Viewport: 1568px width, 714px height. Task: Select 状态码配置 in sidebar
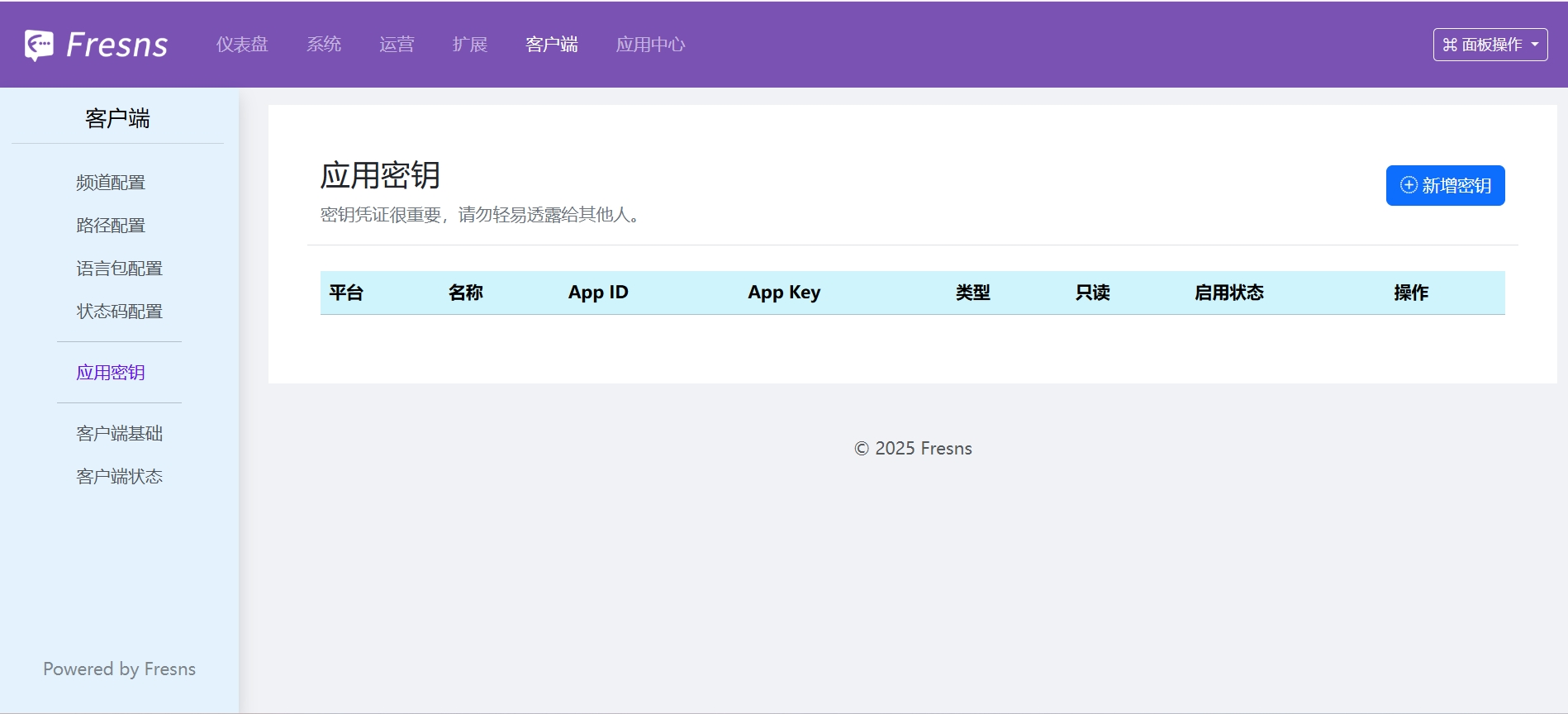pos(119,312)
